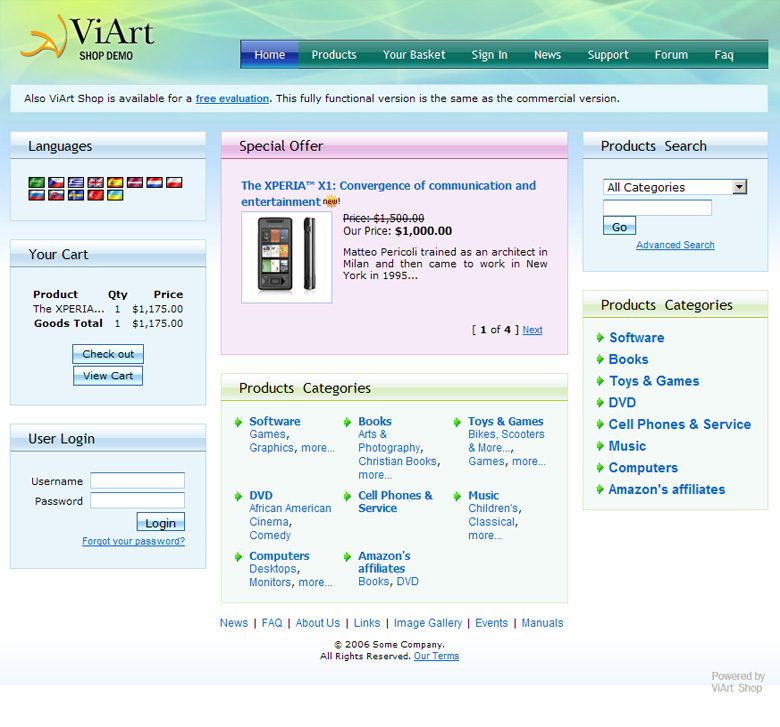Click green arrow beside Software in center panel
The width and height of the screenshot is (780, 727).
point(238,422)
